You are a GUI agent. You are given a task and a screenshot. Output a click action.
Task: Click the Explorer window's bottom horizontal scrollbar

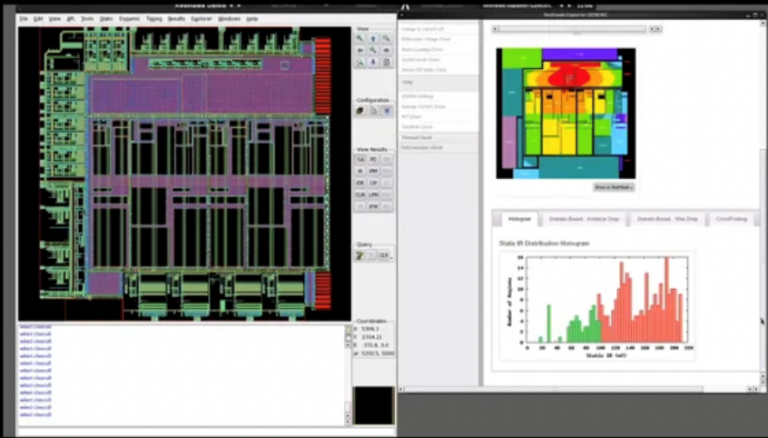pyautogui.click(x=576, y=389)
